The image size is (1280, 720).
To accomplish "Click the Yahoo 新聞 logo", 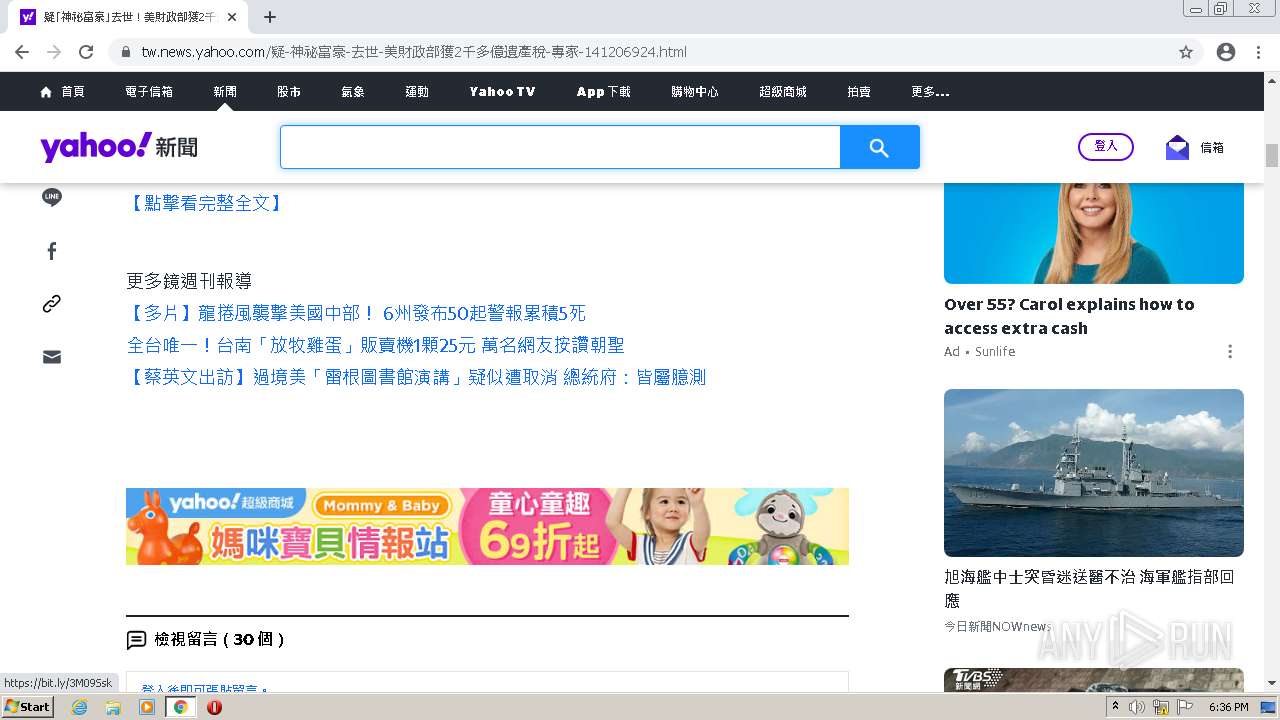I will click(119, 147).
